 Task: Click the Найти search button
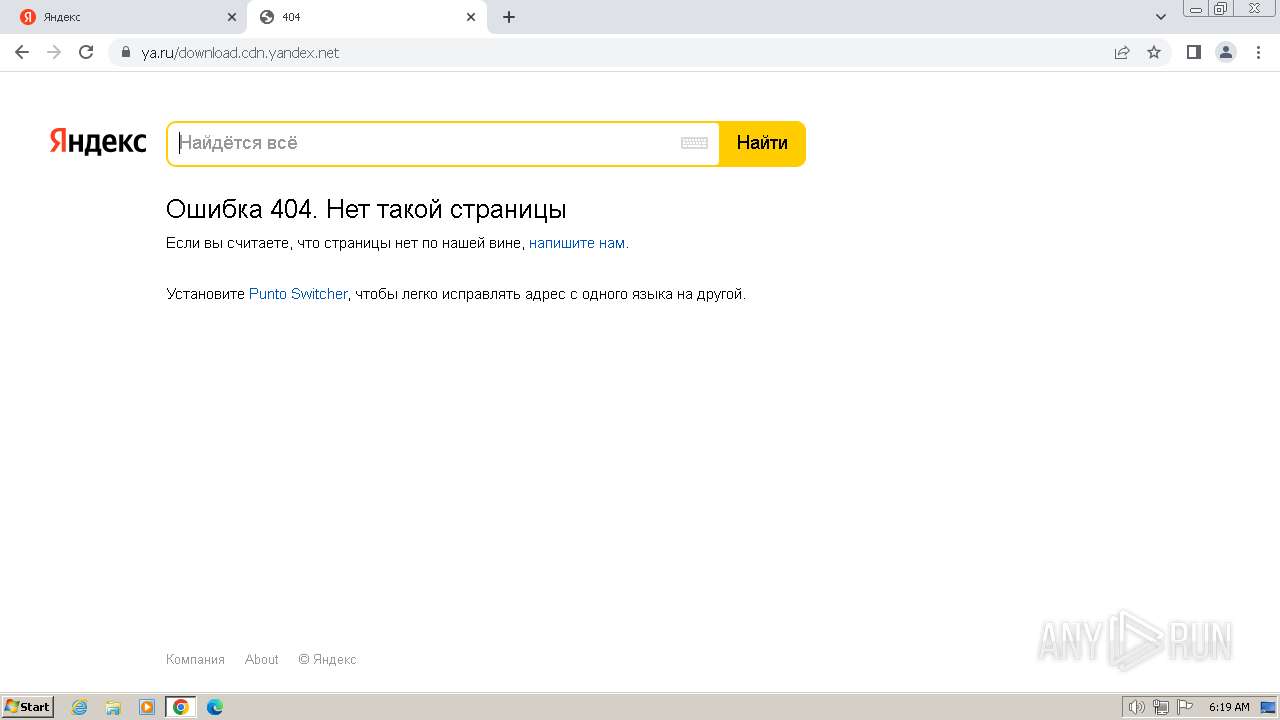[x=762, y=143]
